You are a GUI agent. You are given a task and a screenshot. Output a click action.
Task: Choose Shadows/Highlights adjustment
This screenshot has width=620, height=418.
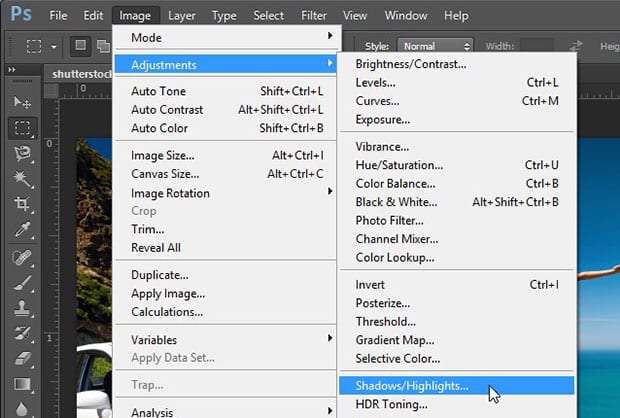(x=456, y=386)
